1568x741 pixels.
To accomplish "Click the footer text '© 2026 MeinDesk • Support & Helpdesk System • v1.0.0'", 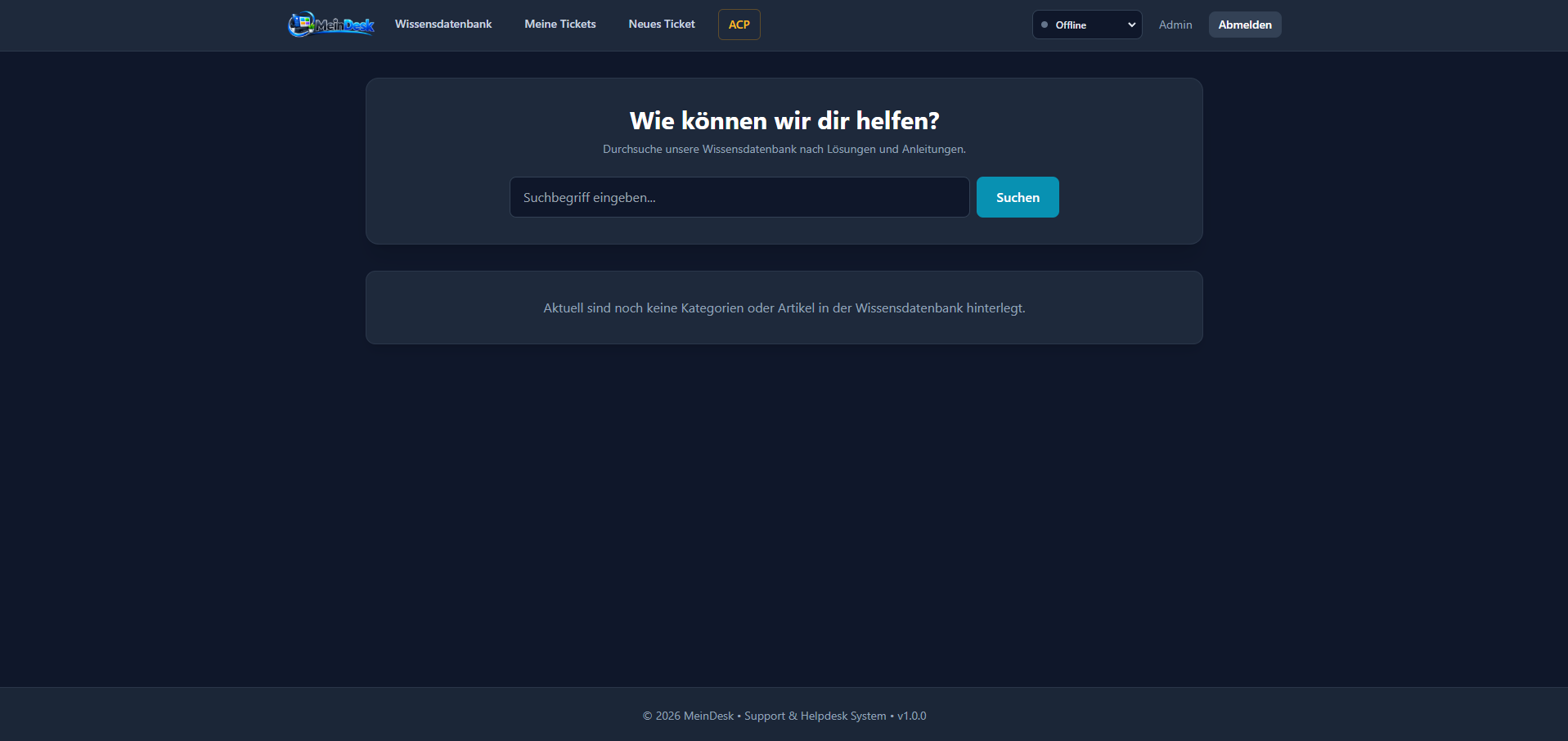I will pos(784,716).
